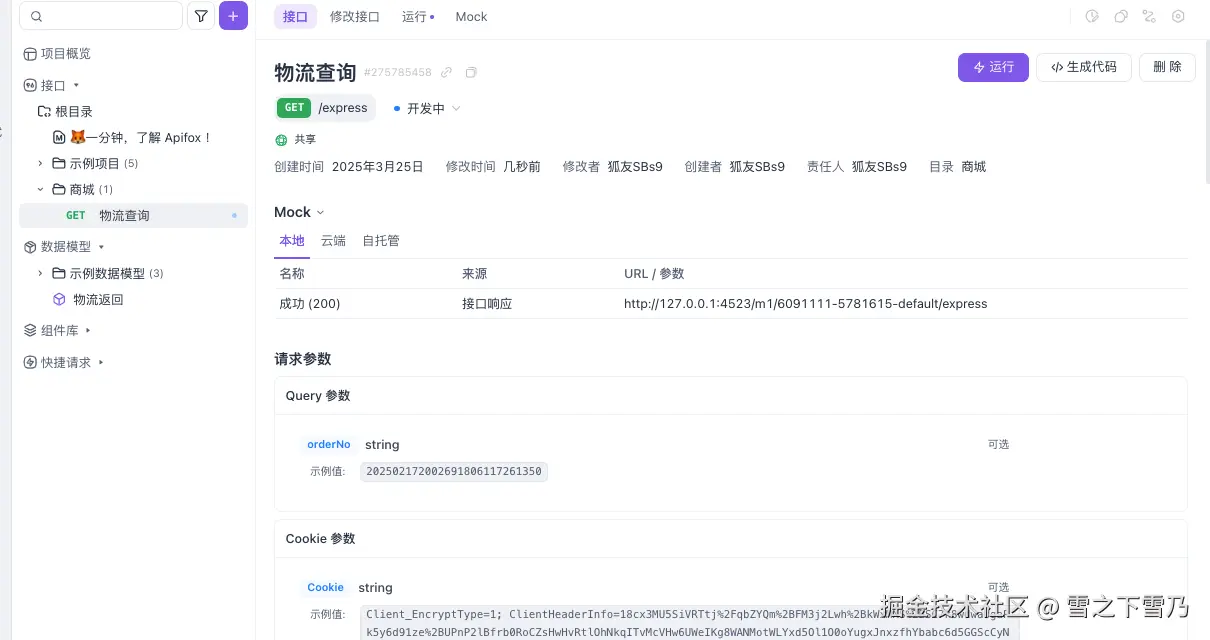Toggle the 接口 section dropdown arrow

click(x=76, y=86)
